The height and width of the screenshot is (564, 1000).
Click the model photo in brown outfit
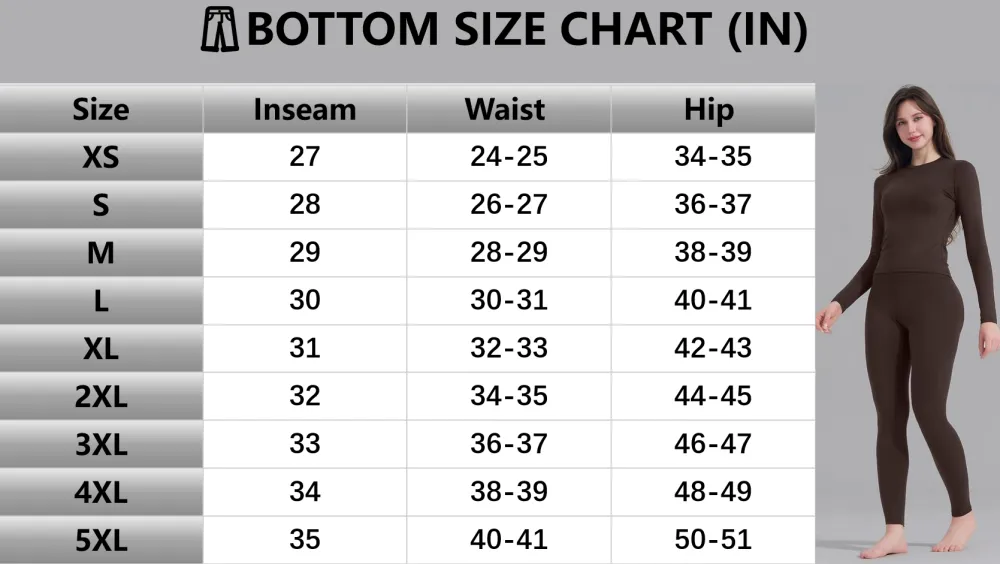click(912, 320)
